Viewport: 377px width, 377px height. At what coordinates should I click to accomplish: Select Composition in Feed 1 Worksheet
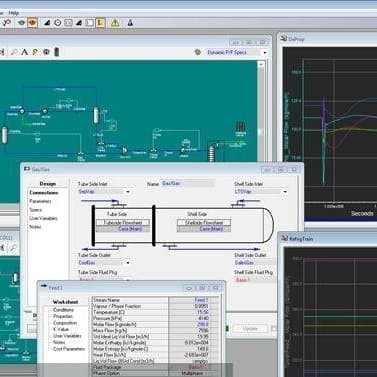coord(65,323)
